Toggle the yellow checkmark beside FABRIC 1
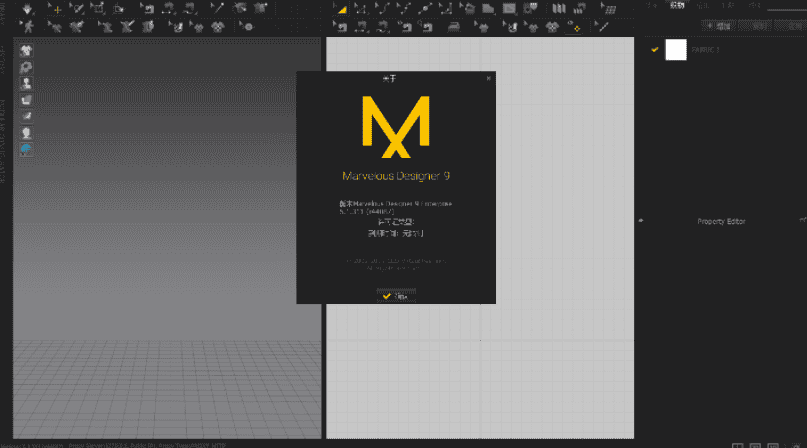This screenshot has width=807, height=448. click(655, 48)
